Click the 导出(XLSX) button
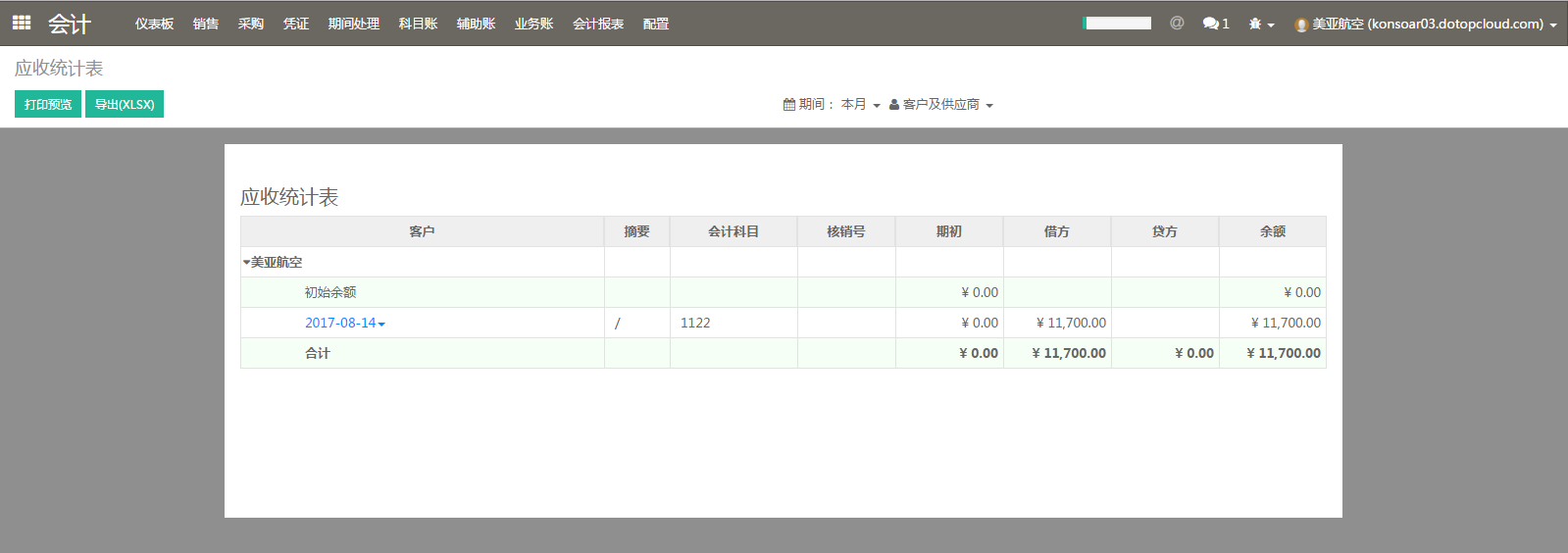The width and height of the screenshot is (1568, 553). (125, 104)
